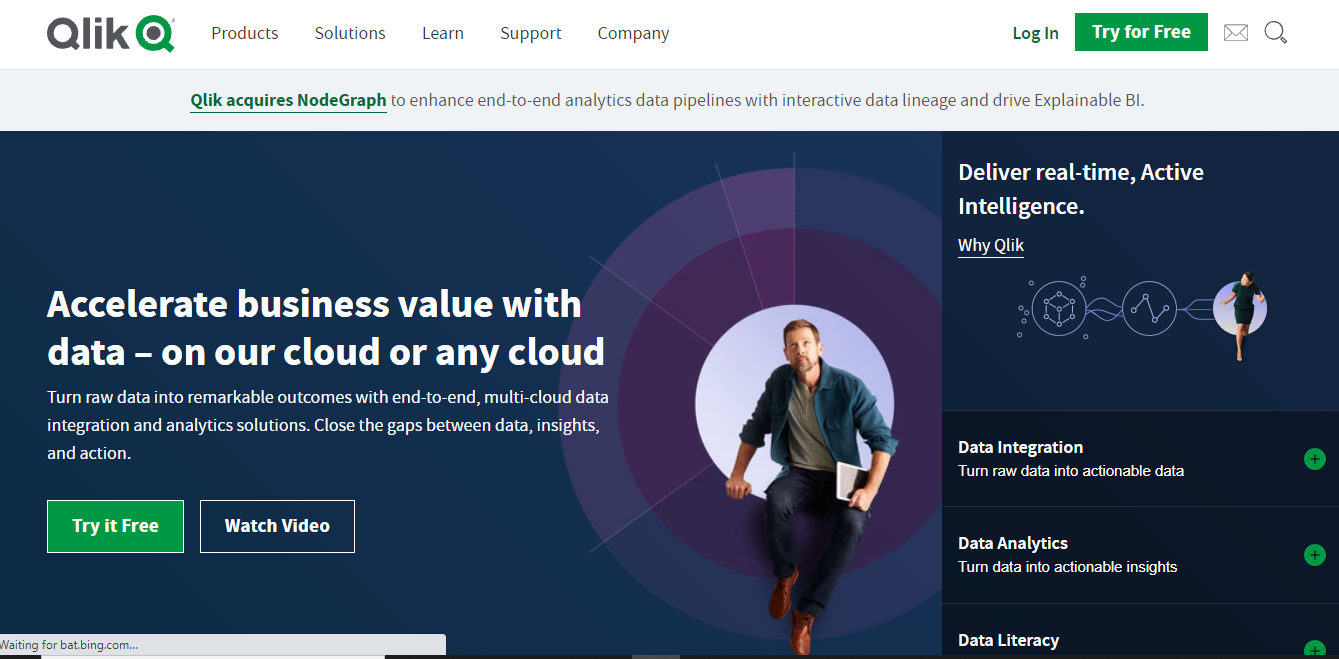Click the Data Literacy heading
The width and height of the screenshot is (1339, 659).
[x=1008, y=640]
